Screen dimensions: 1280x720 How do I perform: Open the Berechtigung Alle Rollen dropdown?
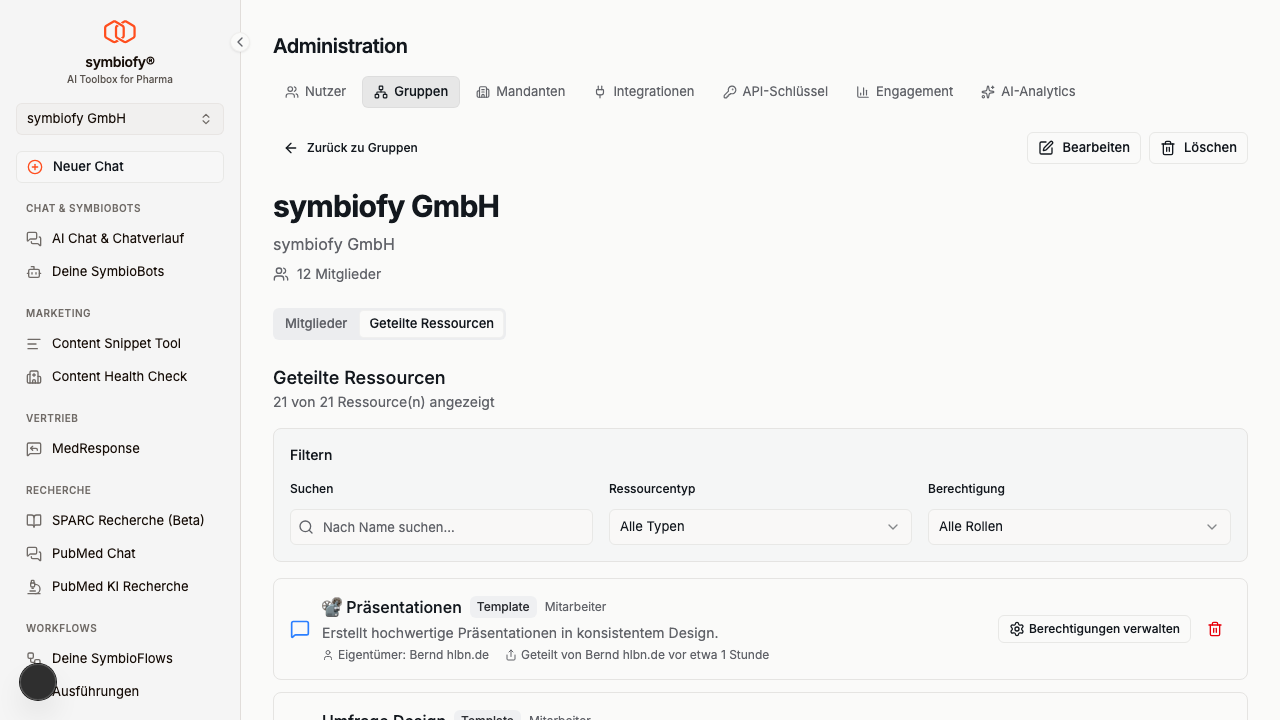pos(1079,527)
